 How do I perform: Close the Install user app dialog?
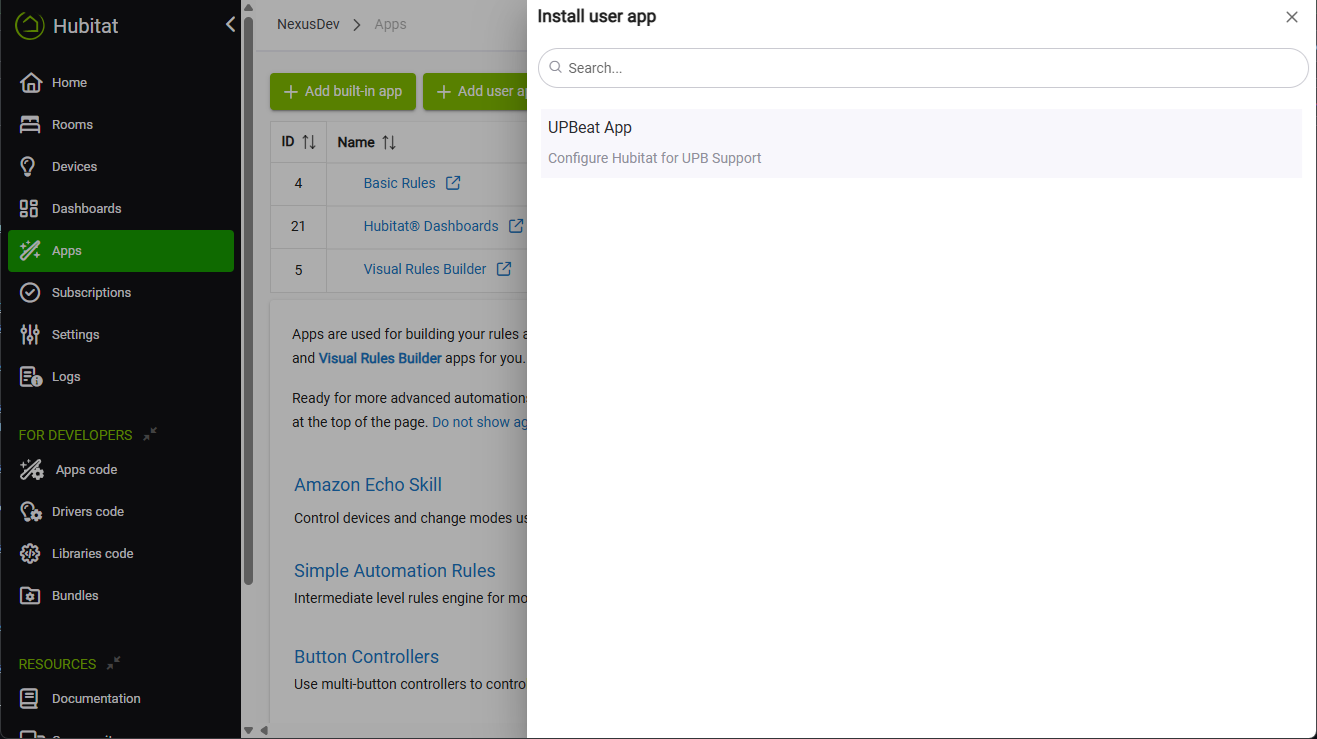[1291, 17]
